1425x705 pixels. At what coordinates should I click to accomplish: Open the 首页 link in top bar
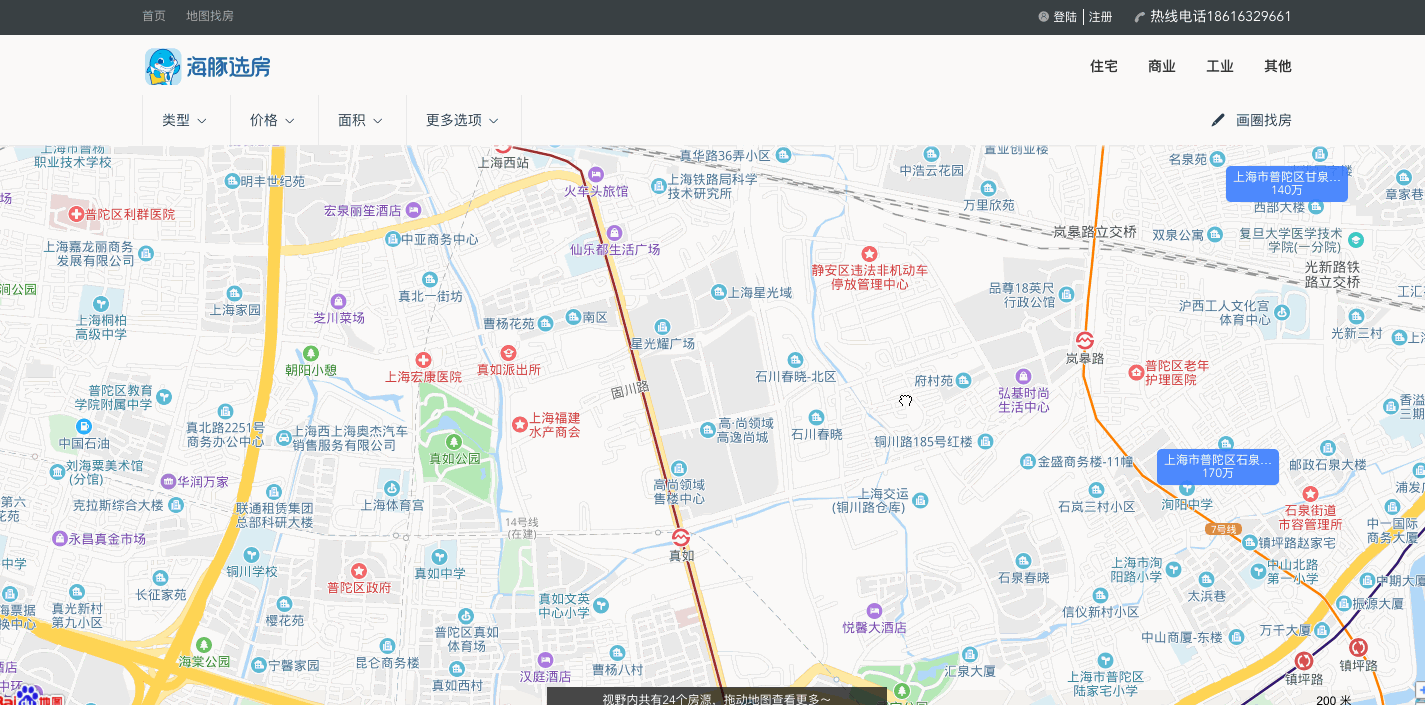[x=154, y=16]
